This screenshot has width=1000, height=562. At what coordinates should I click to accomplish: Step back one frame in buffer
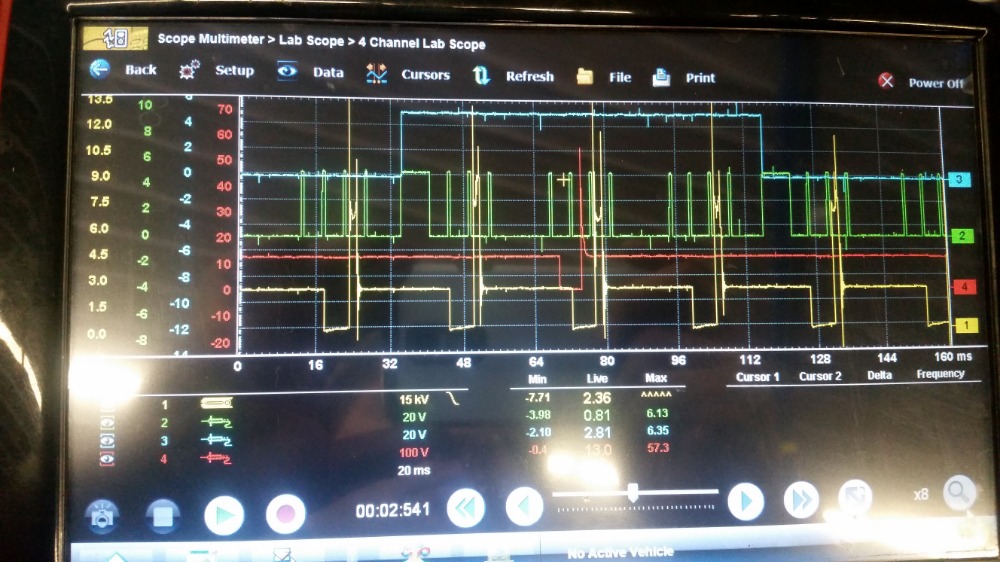pos(524,506)
